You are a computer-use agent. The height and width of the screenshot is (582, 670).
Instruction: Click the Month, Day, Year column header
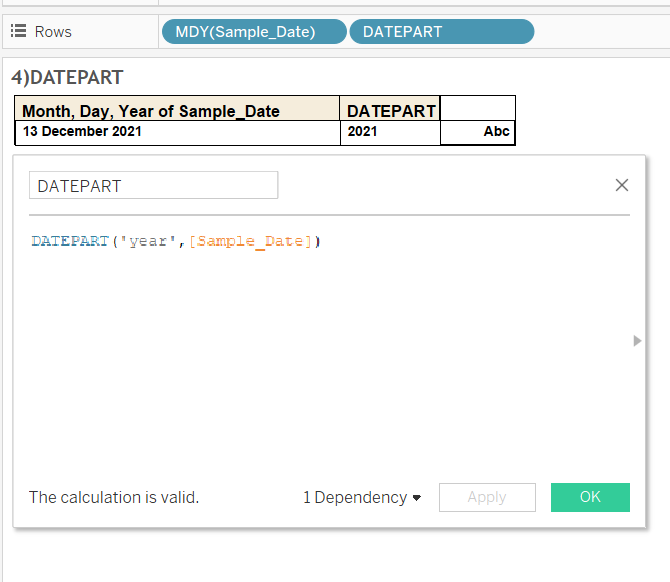point(178,109)
